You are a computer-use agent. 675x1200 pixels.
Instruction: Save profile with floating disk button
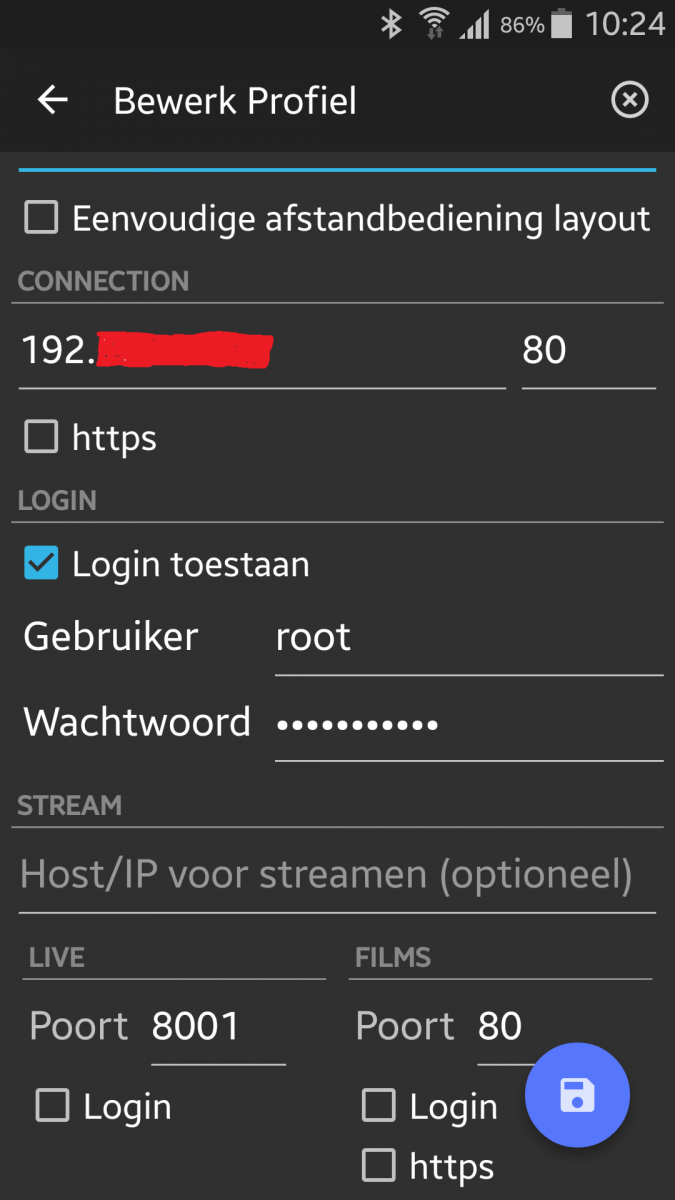coord(577,1095)
